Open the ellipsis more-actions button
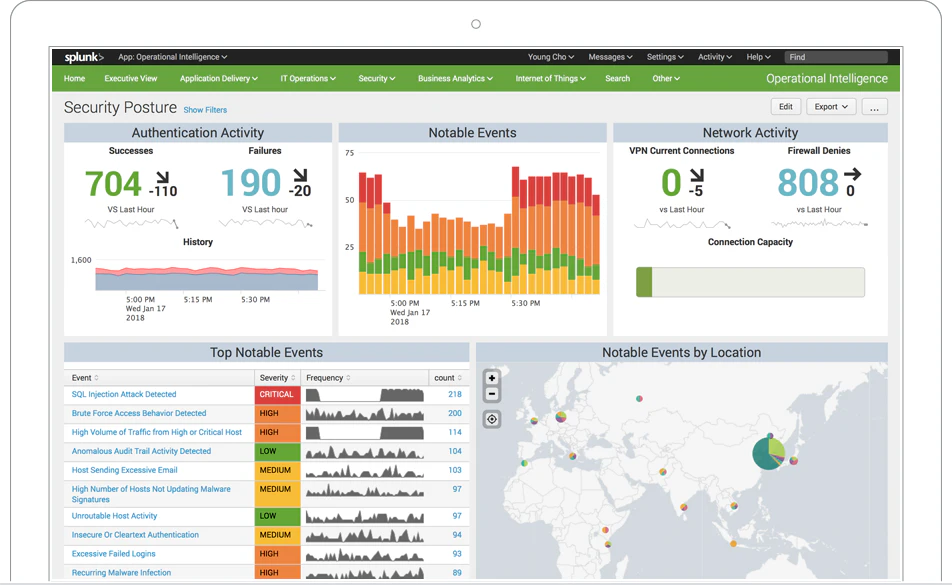 875,106
